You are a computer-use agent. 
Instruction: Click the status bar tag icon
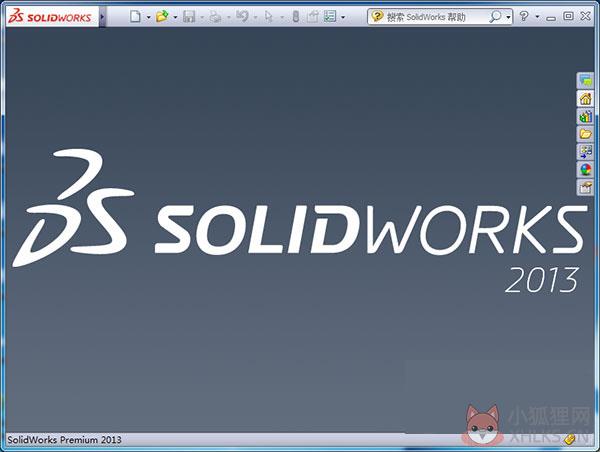coord(570,440)
